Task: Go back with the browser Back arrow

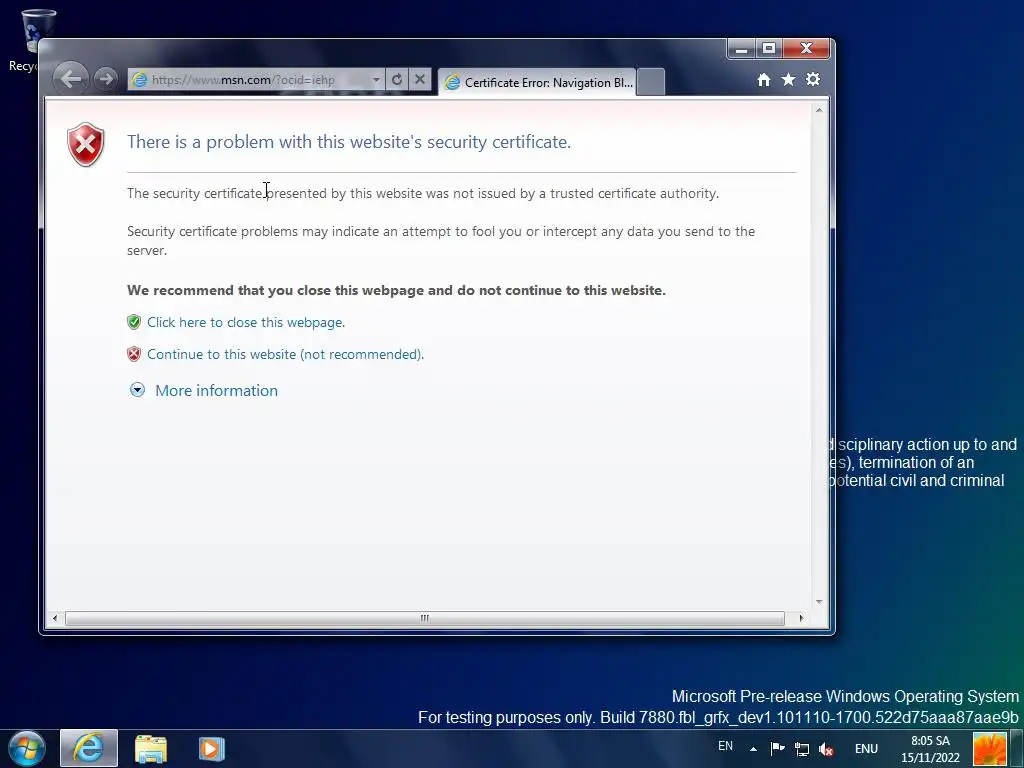Action: pyautogui.click(x=71, y=79)
